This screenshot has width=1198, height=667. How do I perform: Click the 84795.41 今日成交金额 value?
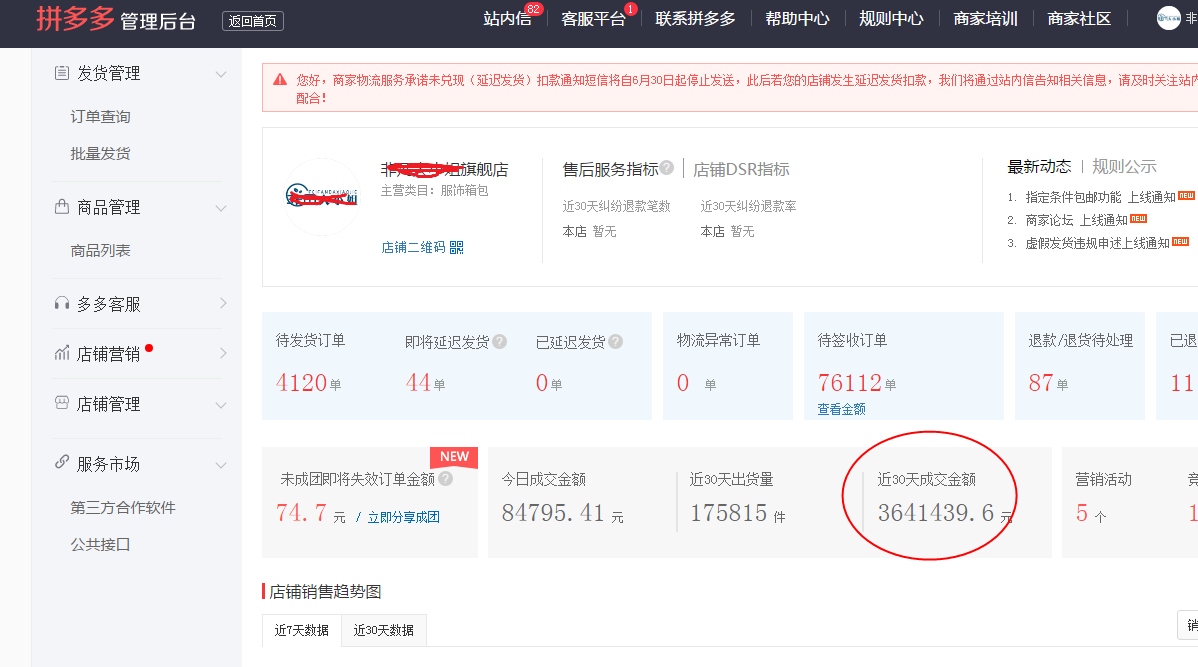click(x=552, y=513)
